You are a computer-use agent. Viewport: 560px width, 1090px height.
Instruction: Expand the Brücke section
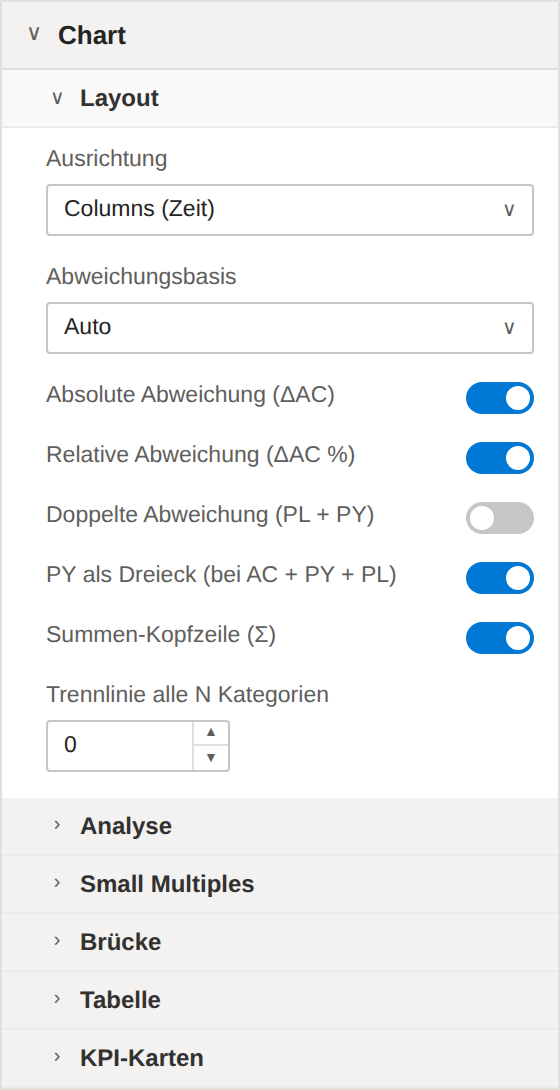pos(280,942)
